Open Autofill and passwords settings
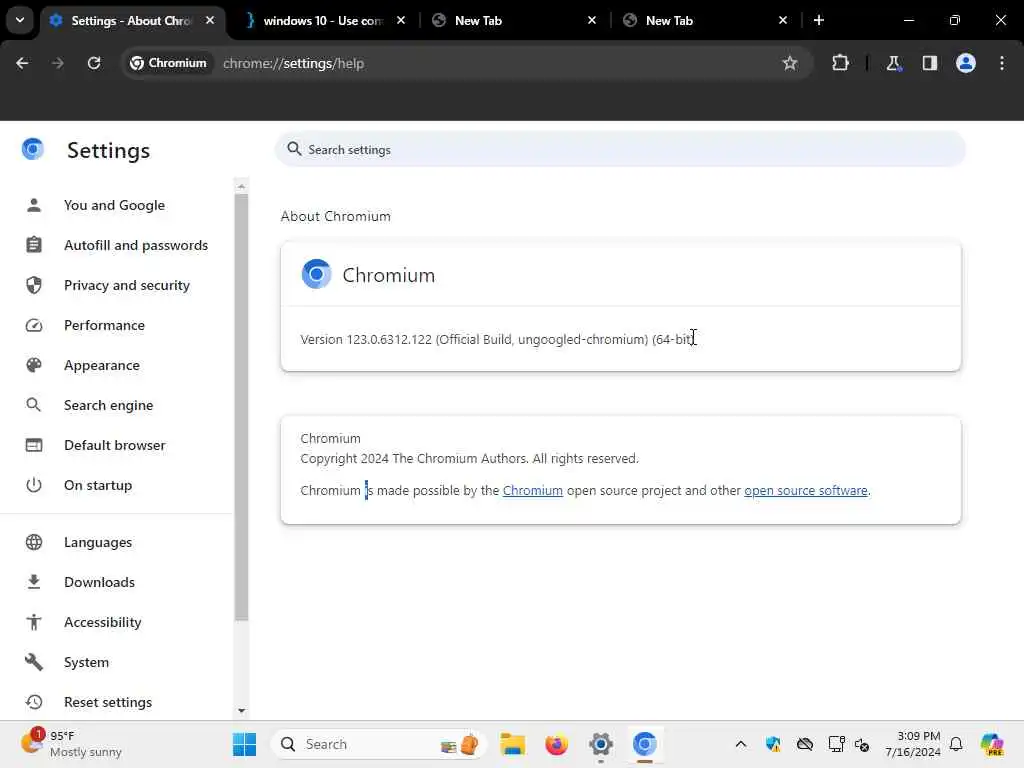 pos(136,245)
